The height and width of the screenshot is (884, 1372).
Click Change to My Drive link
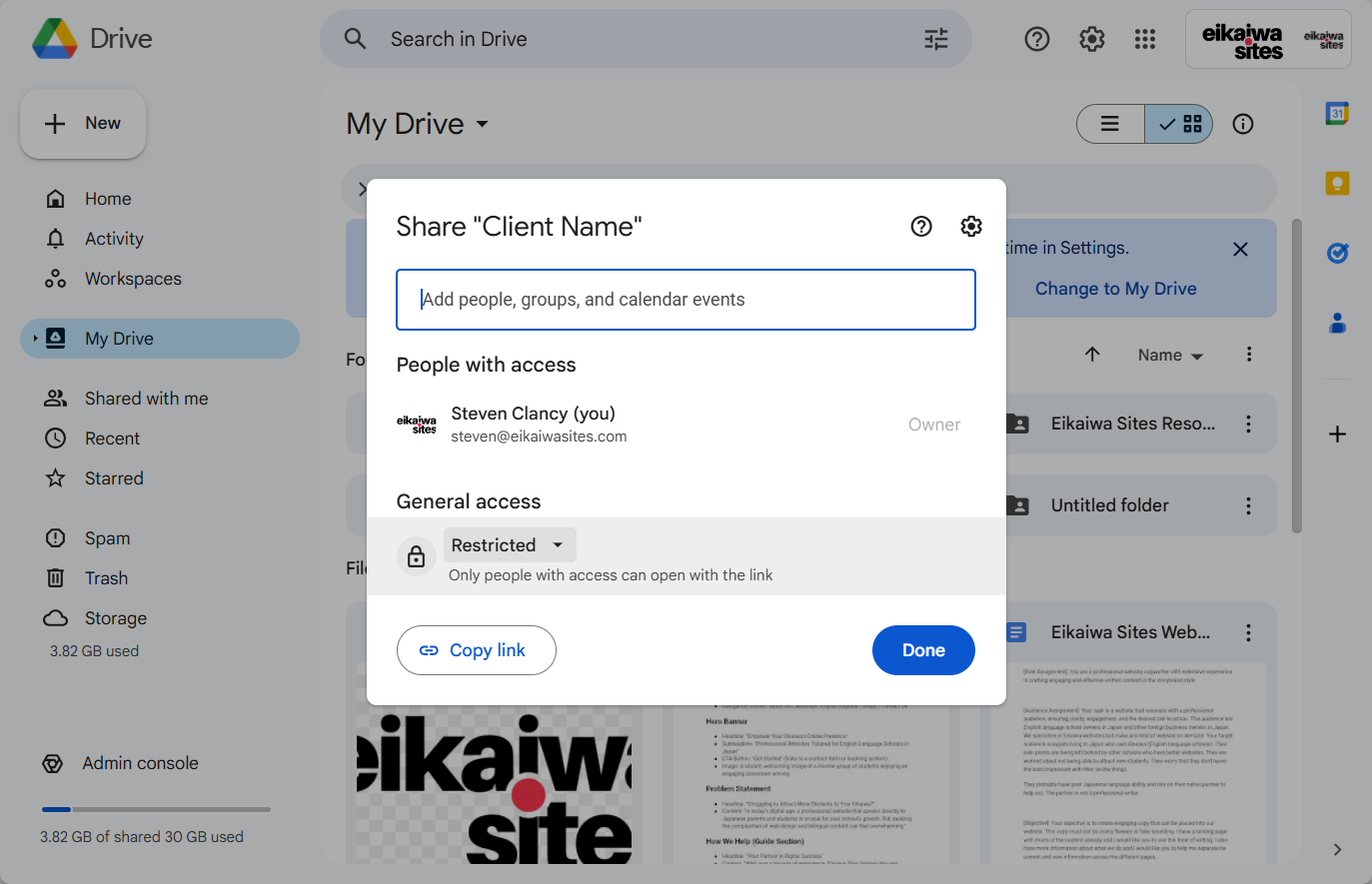[1115, 289]
